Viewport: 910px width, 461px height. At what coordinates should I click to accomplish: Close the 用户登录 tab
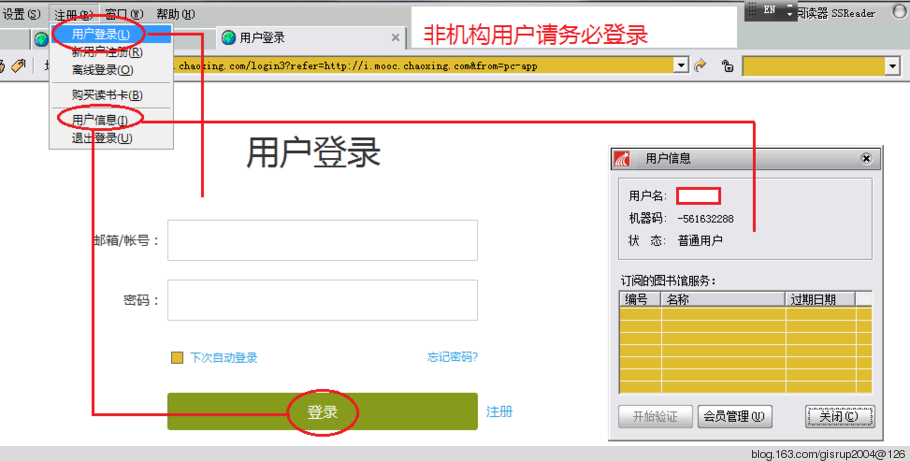[x=395, y=38]
